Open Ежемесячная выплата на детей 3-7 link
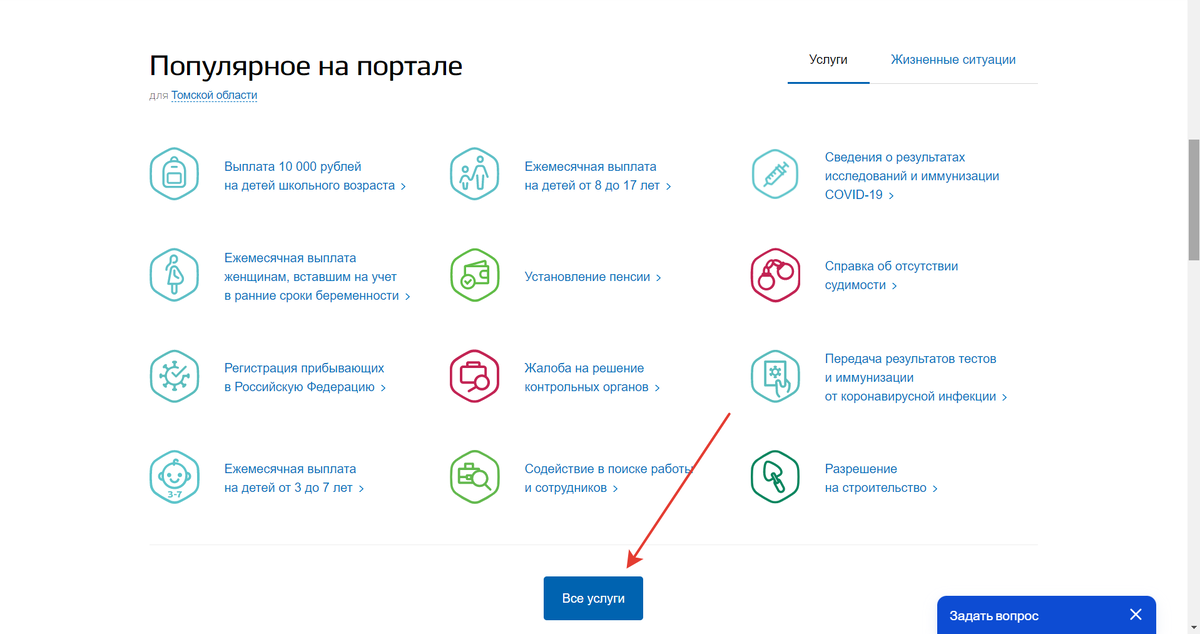Image resolution: width=1200 pixels, height=634 pixels. [x=294, y=479]
